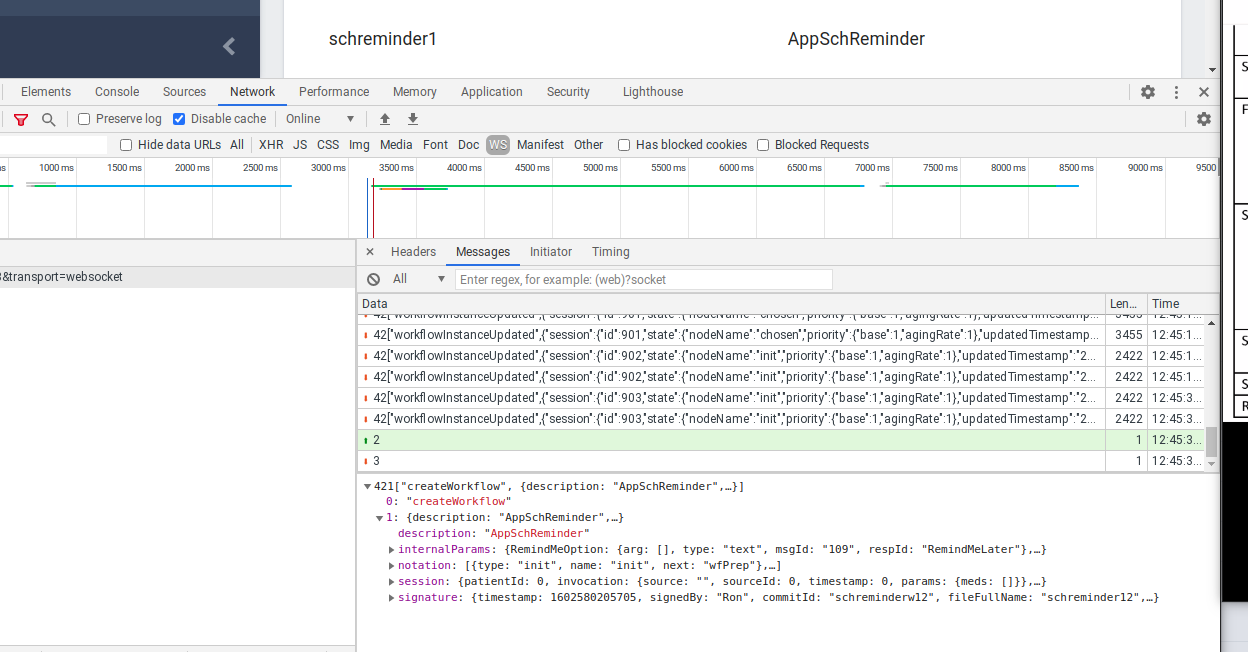
Task: Enable the Has blocked cookies checkbox
Action: pyautogui.click(x=624, y=145)
